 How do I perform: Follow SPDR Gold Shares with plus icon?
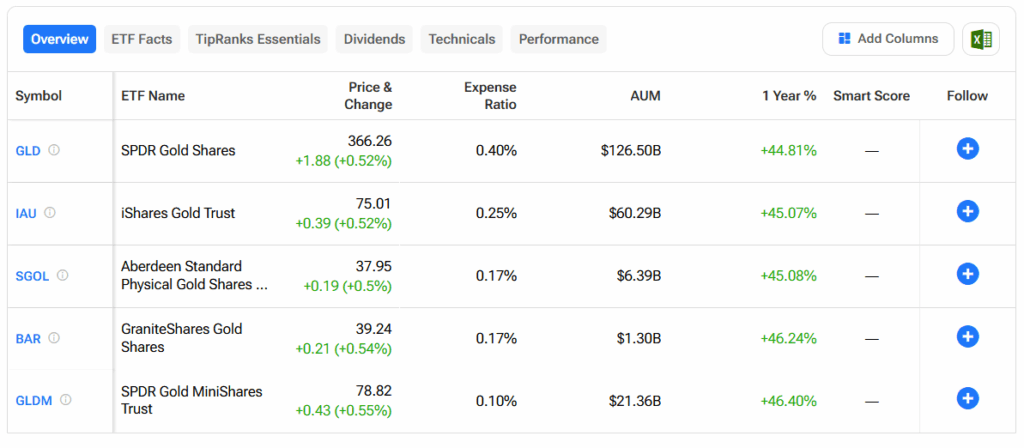coord(967,149)
